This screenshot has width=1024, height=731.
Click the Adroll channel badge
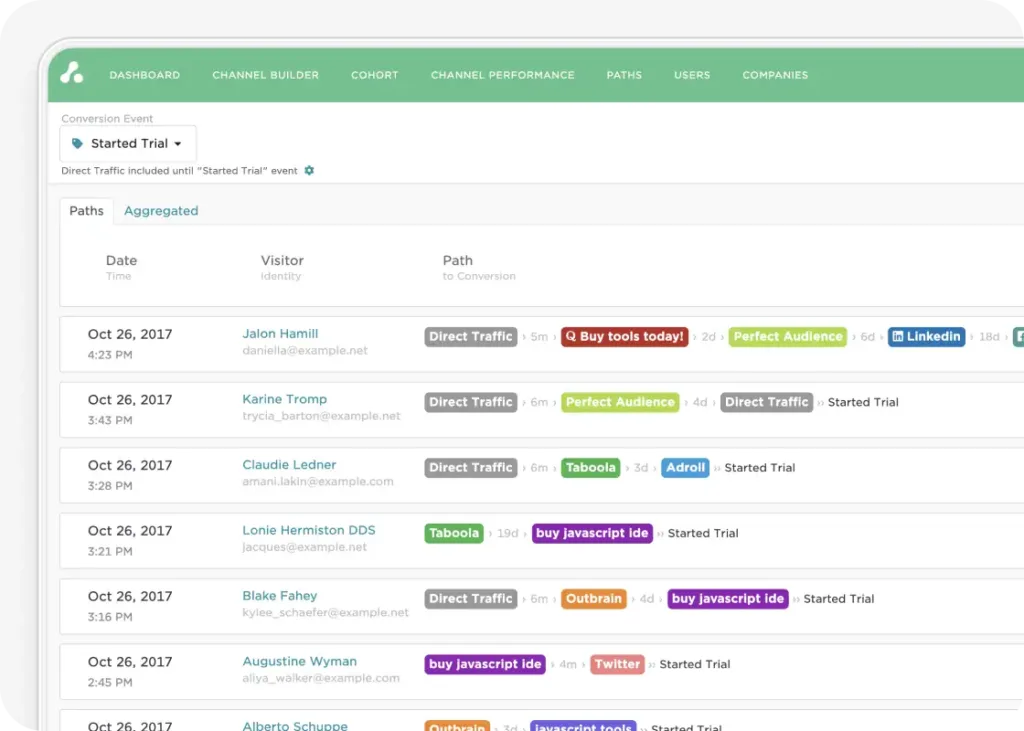coord(685,468)
